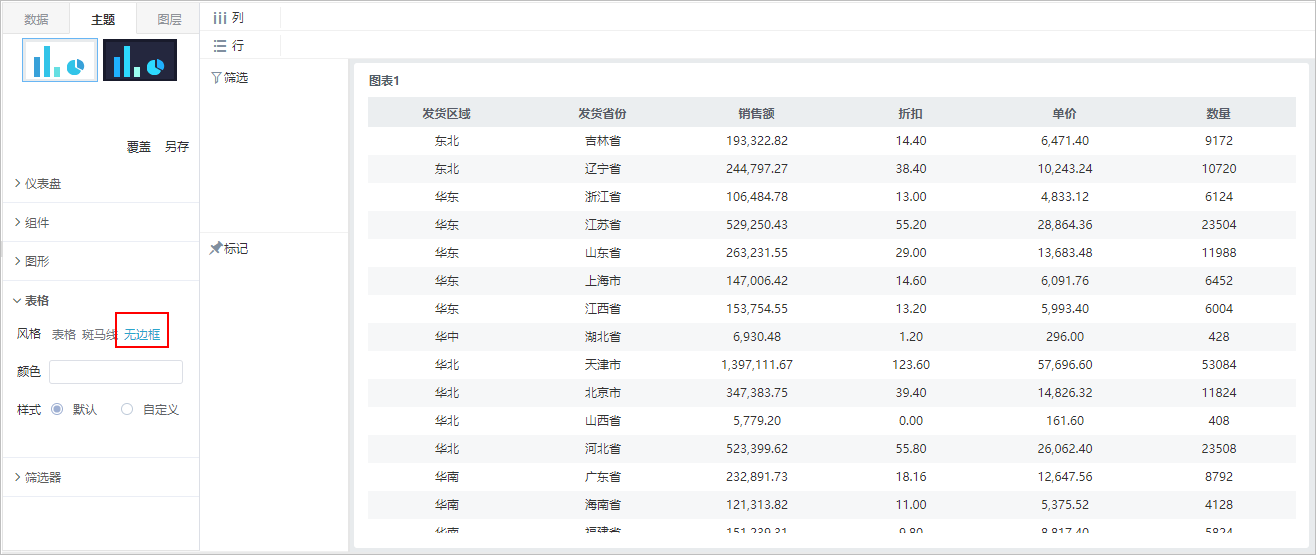Image resolution: width=1316 pixels, height=555 pixels.
Task: Click the 华中 region cell
Action: pyautogui.click(x=447, y=337)
